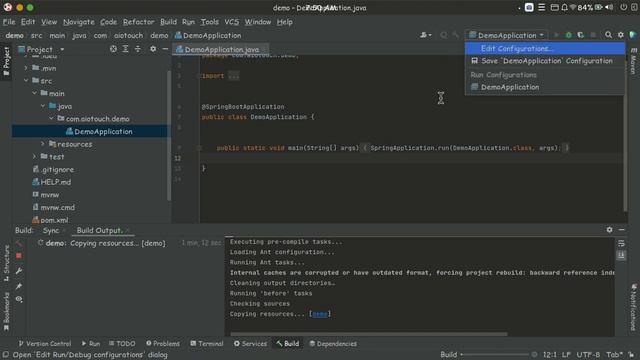Viewport: 640px width, 360px height.
Task: Collapse the src folder in project tree
Action: [x=26, y=80]
